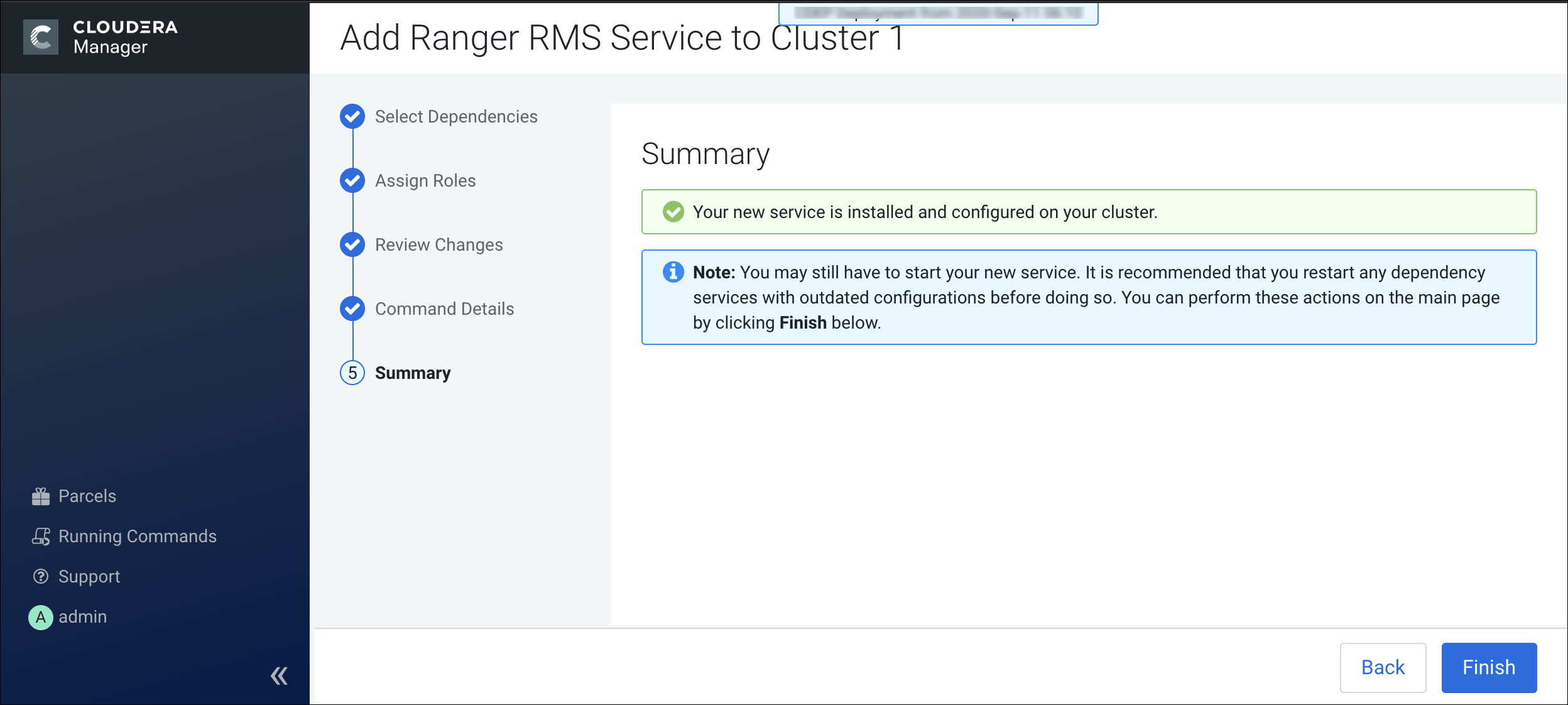Collapse the sidebar with double chevron
1568x705 pixels.
(279, 676)
